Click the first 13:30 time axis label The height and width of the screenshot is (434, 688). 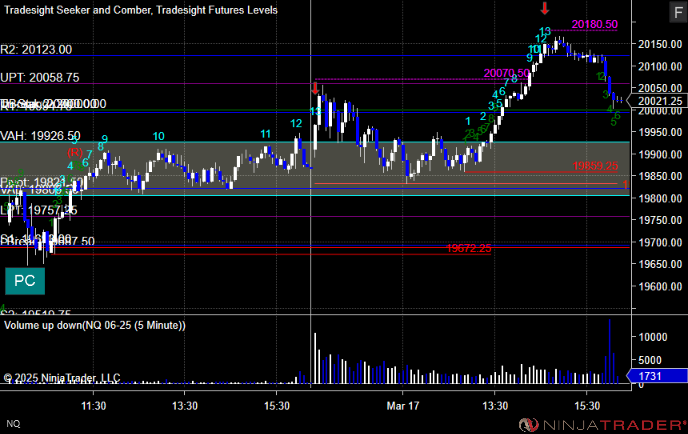coord(185,406)
